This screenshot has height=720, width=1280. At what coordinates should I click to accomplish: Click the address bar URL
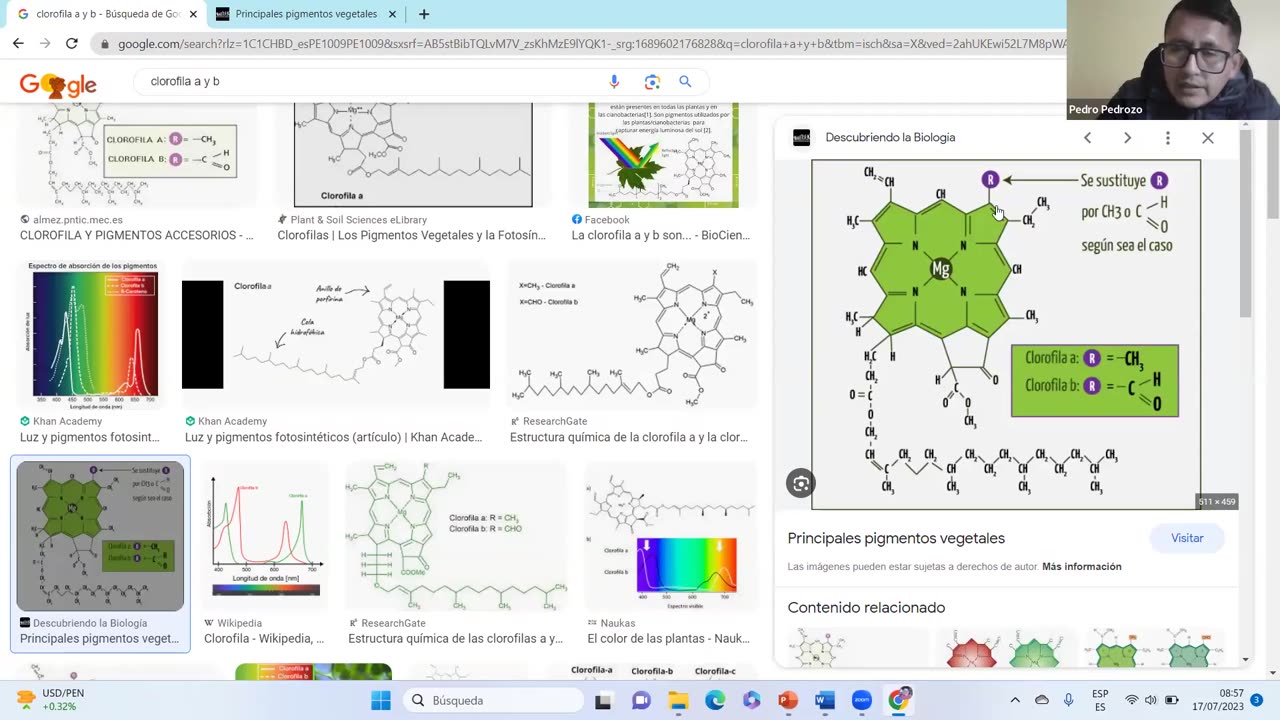pyautogui.click(x=590, y=44)
